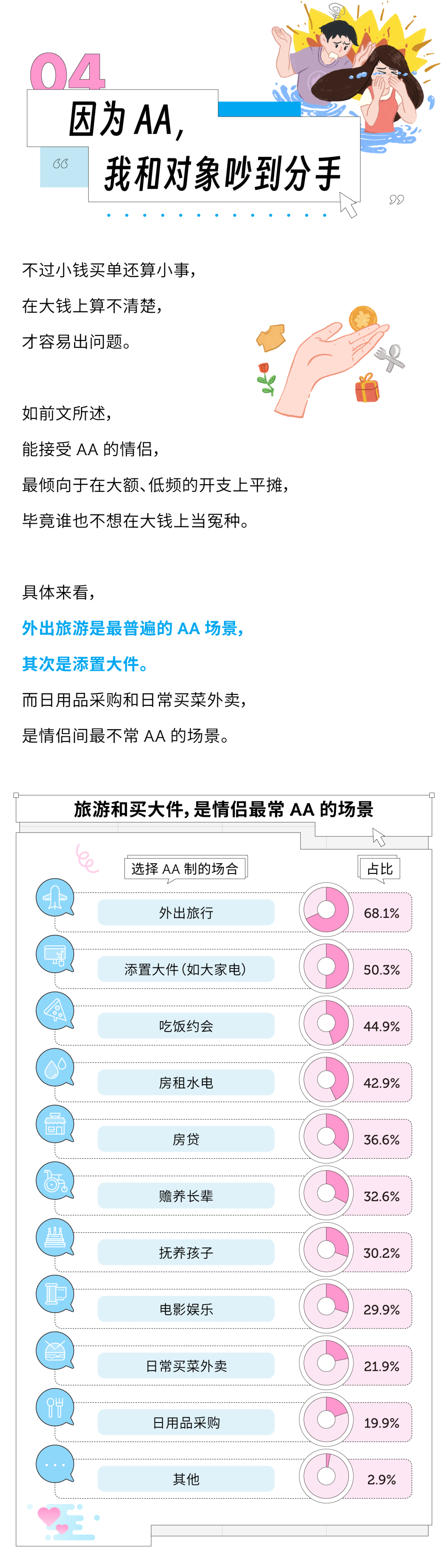448x1568 pixels.
Task: Click the water drops icon beside 房租水电
Action: point(55,1067)
